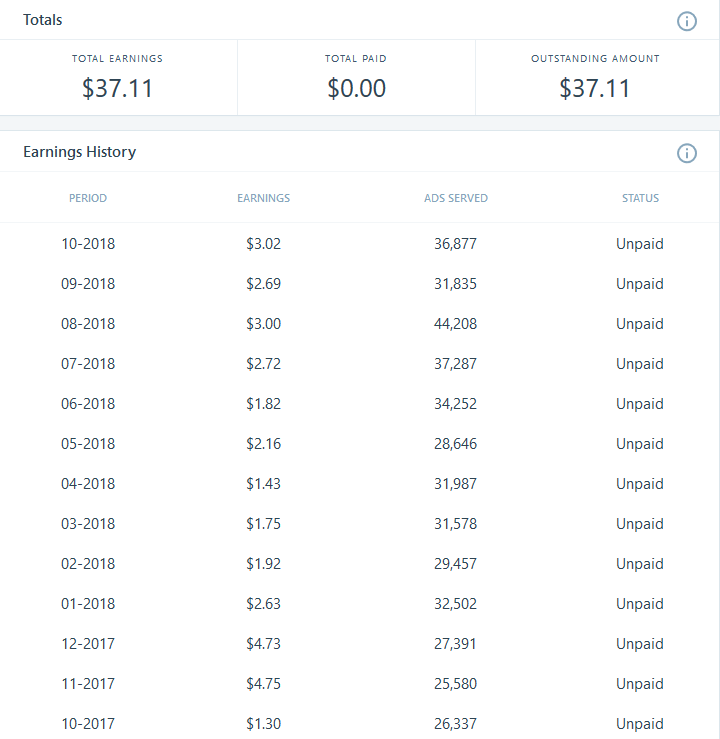
Task: Click Unpaid status for 06-2018
Action: (640, 404)
